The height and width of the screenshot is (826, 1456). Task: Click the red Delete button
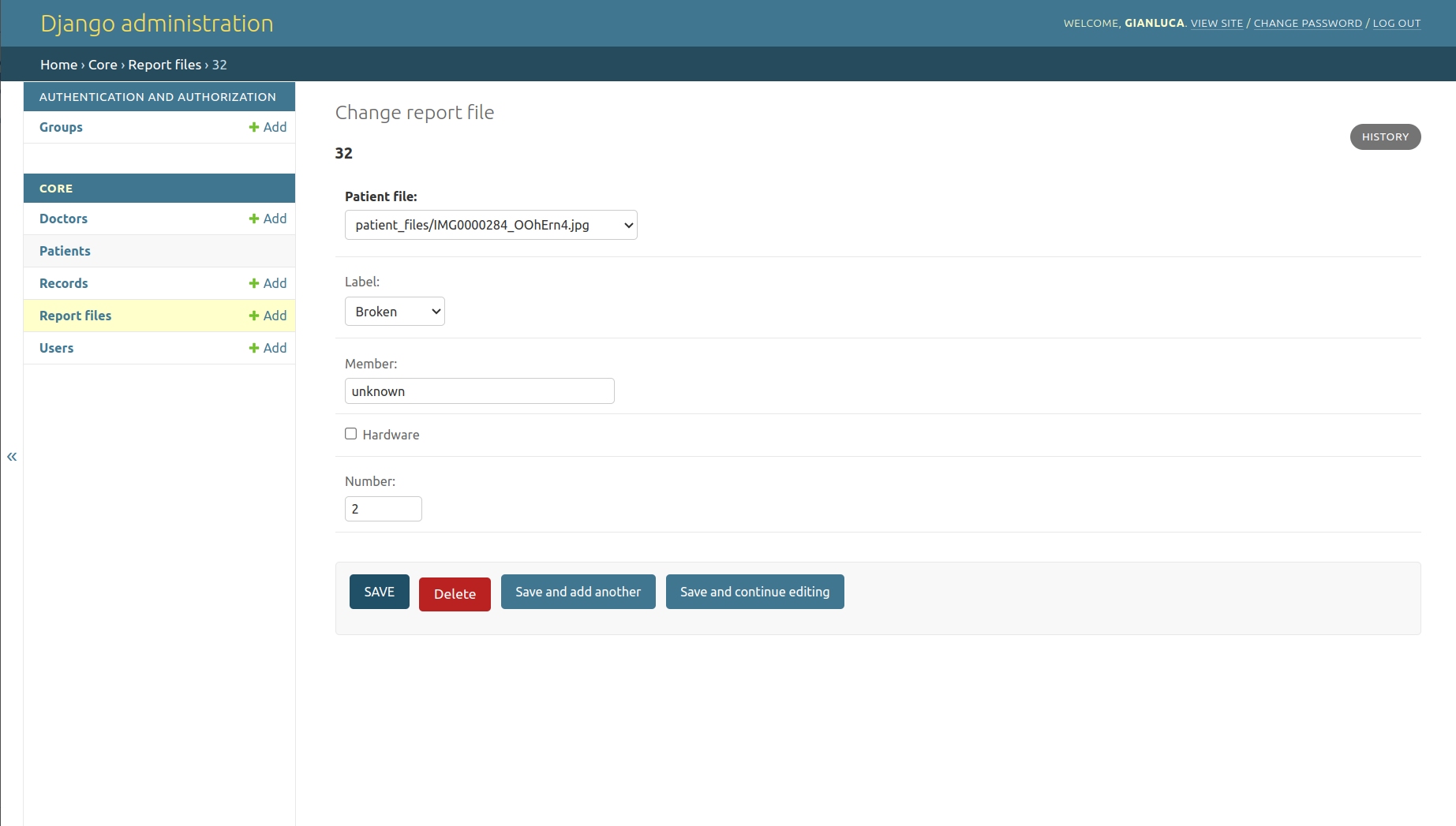pyautogui.click(x=455, y=594)
